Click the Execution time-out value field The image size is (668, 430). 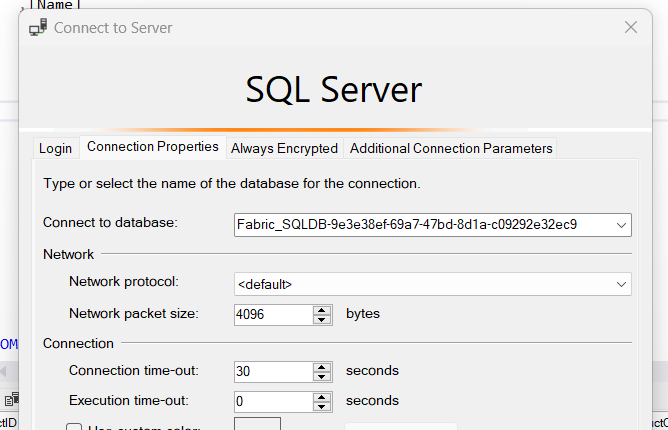[x=273, y=401]
